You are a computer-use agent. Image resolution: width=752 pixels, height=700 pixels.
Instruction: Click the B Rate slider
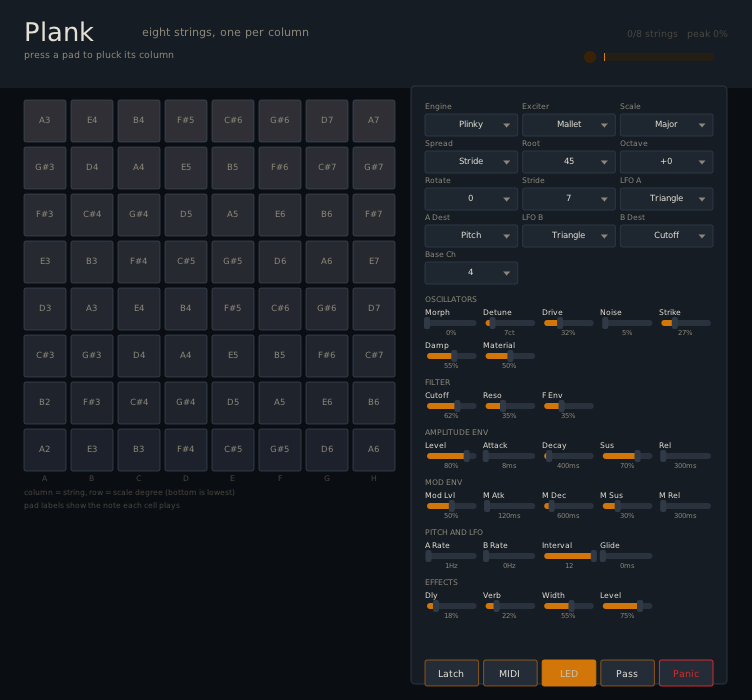(x=509, y=556)
